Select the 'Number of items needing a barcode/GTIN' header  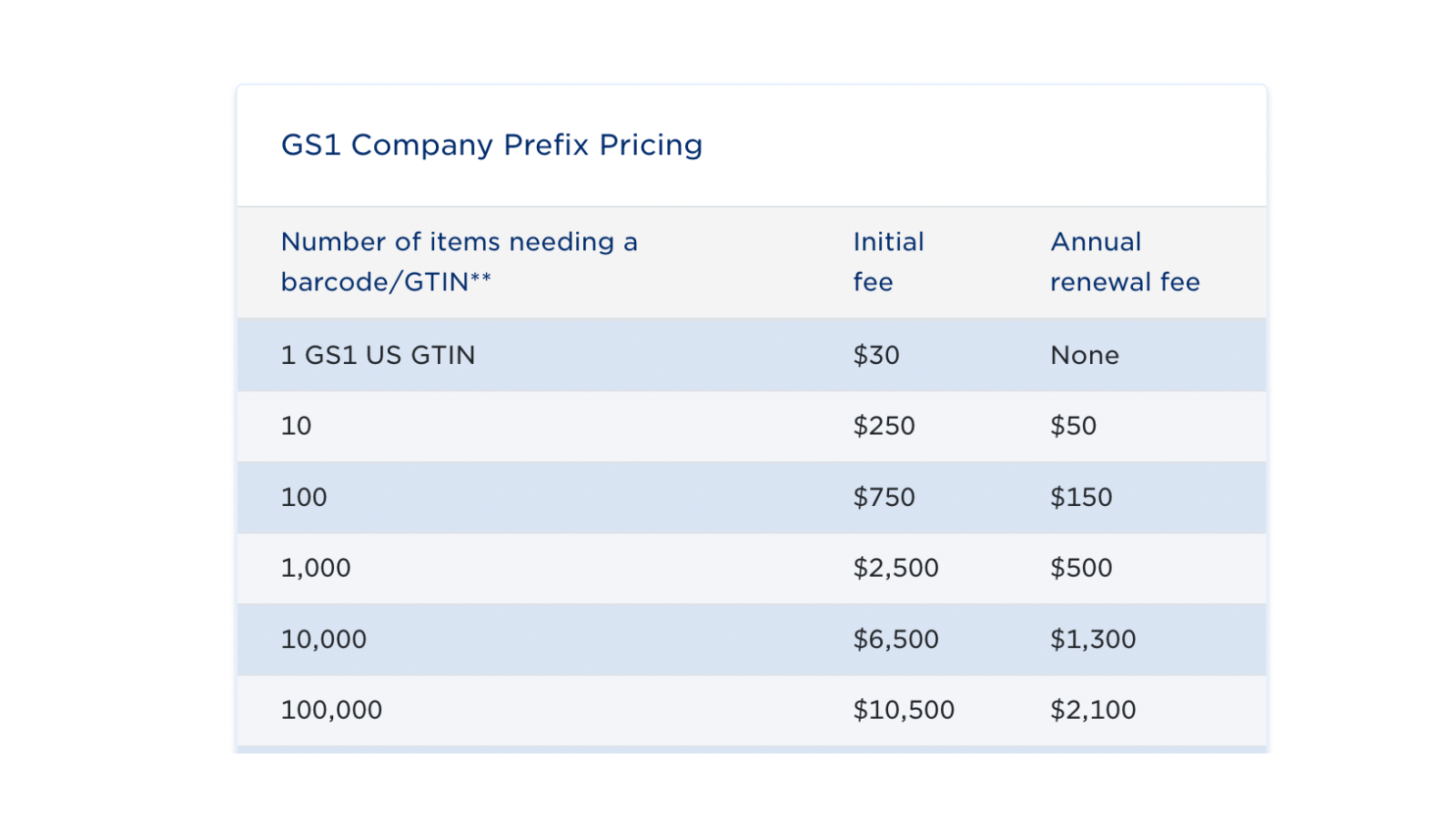pyautogui.click(x=460, y=262)
